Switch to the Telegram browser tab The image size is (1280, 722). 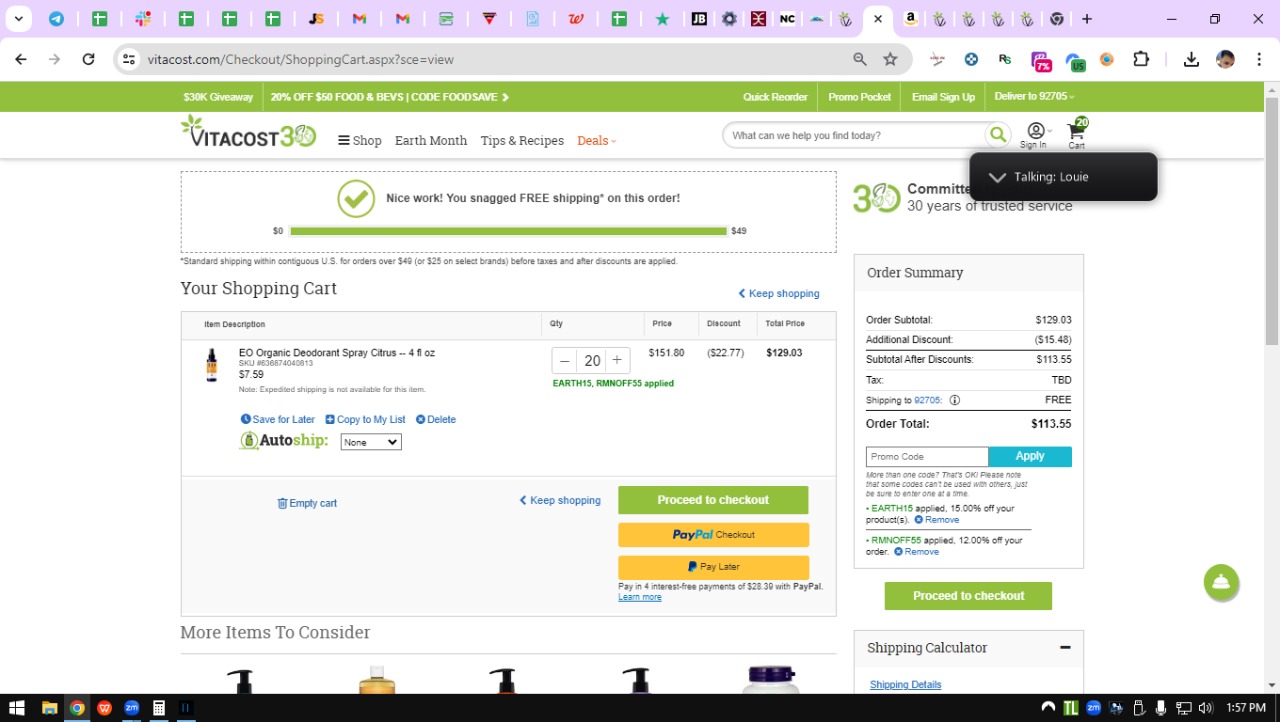tap(56, 19)
